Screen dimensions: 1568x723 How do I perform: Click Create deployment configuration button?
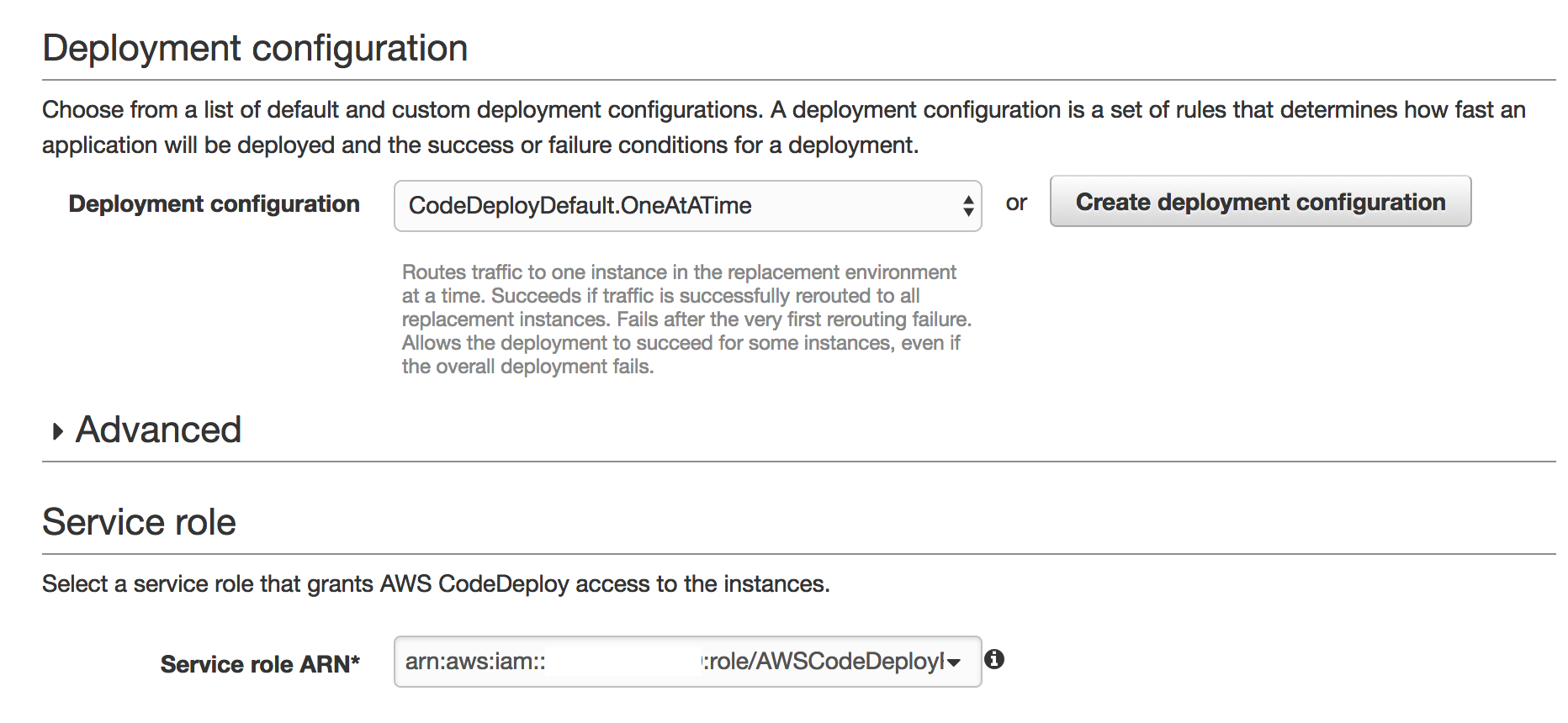(x=1259, y=202)
